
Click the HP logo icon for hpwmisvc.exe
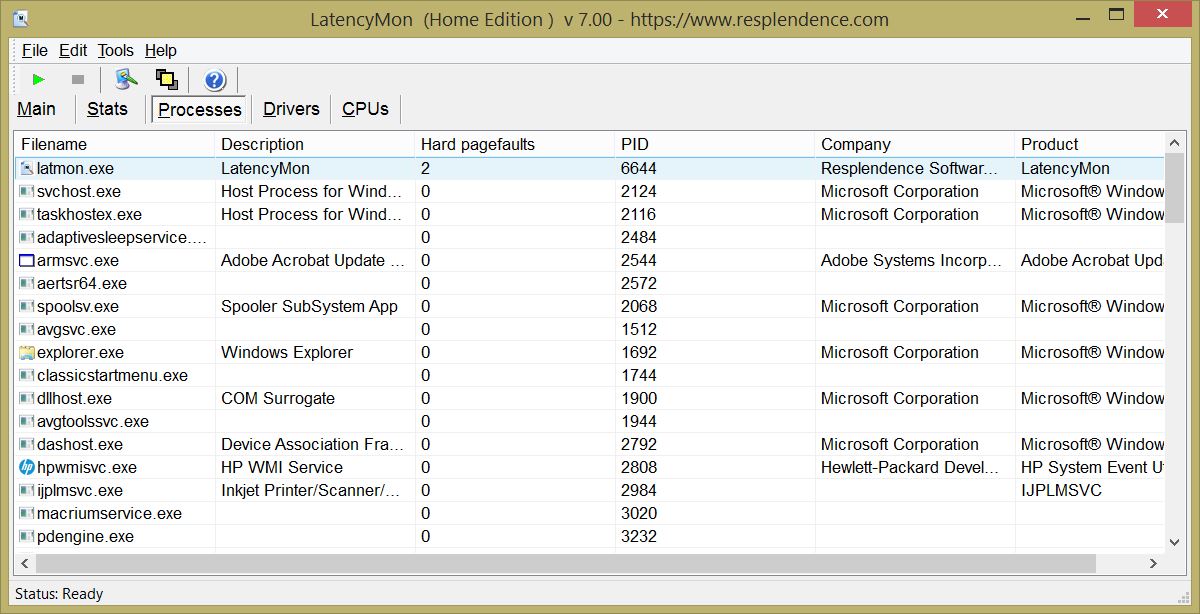coord(27,468)
